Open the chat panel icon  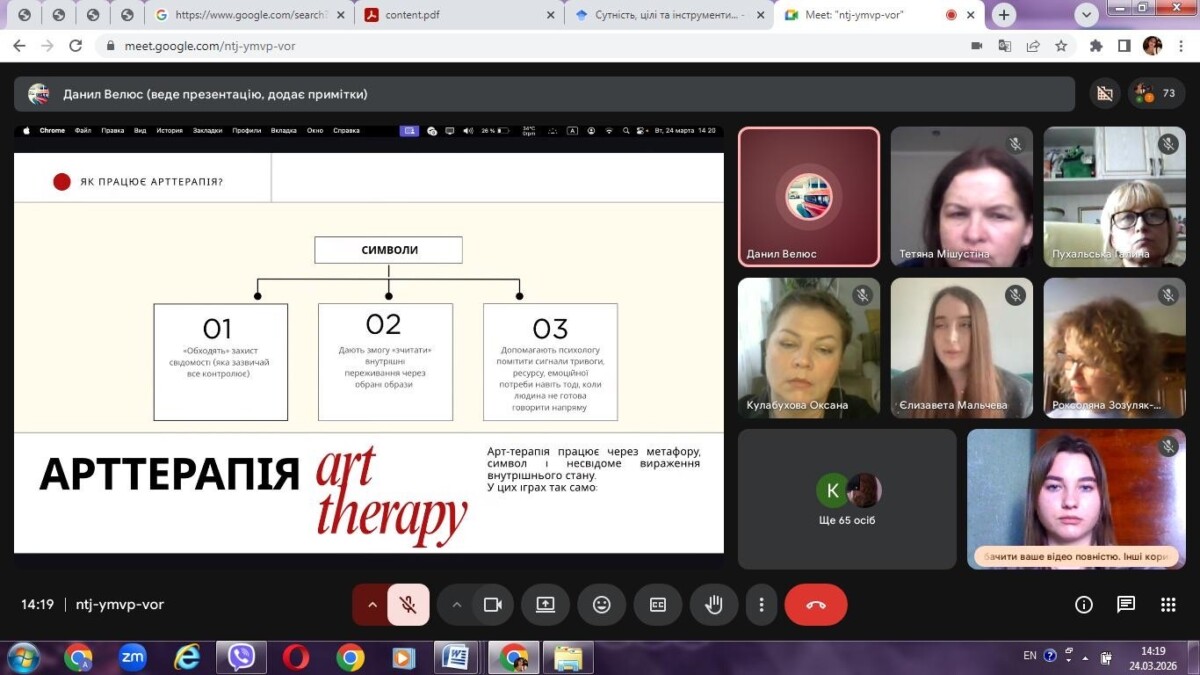click(1126, 605)
